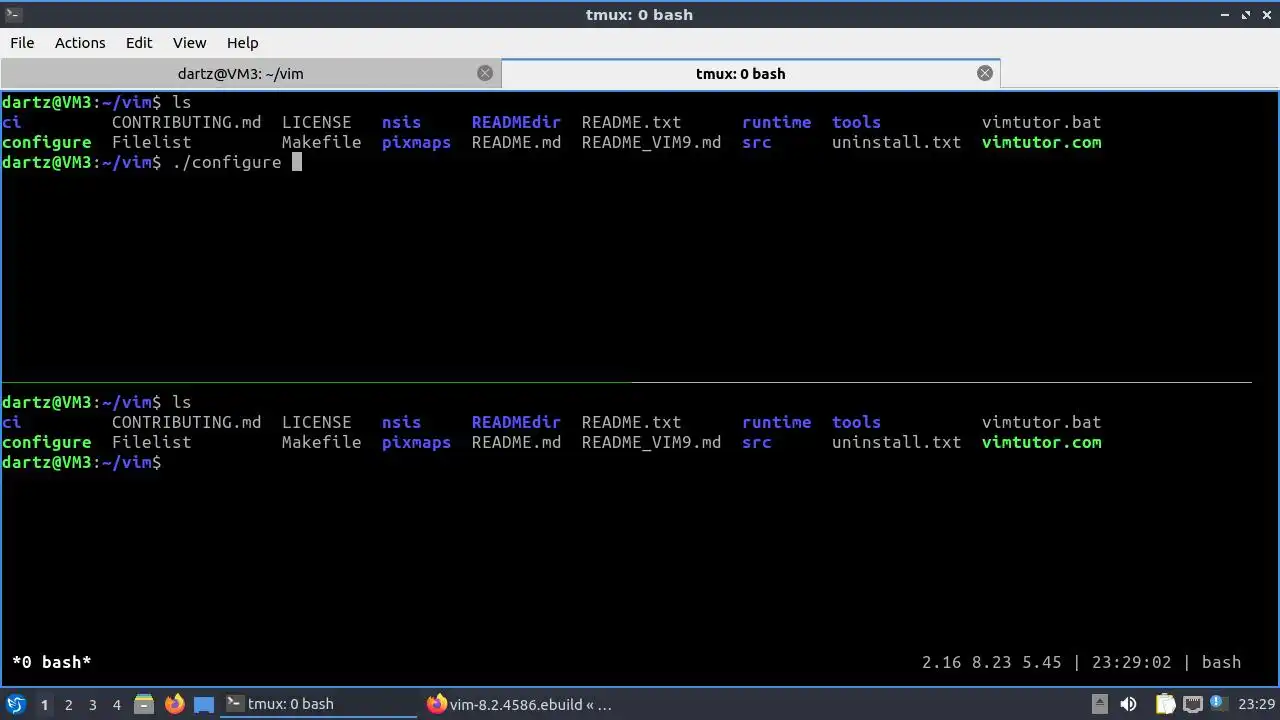Close the tmux: 0 bash tab
1280x720 pixels.
pos(985,73)
